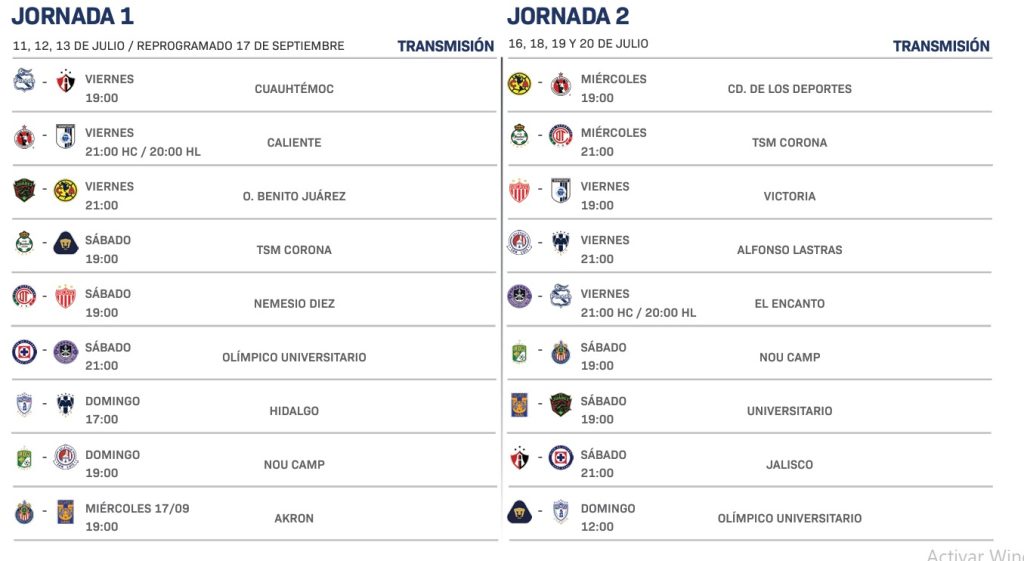Screen dimensions: 1024x561
Task: Select the Toluca crest in the Nemesio Diez match
Action: coord(24,297)
